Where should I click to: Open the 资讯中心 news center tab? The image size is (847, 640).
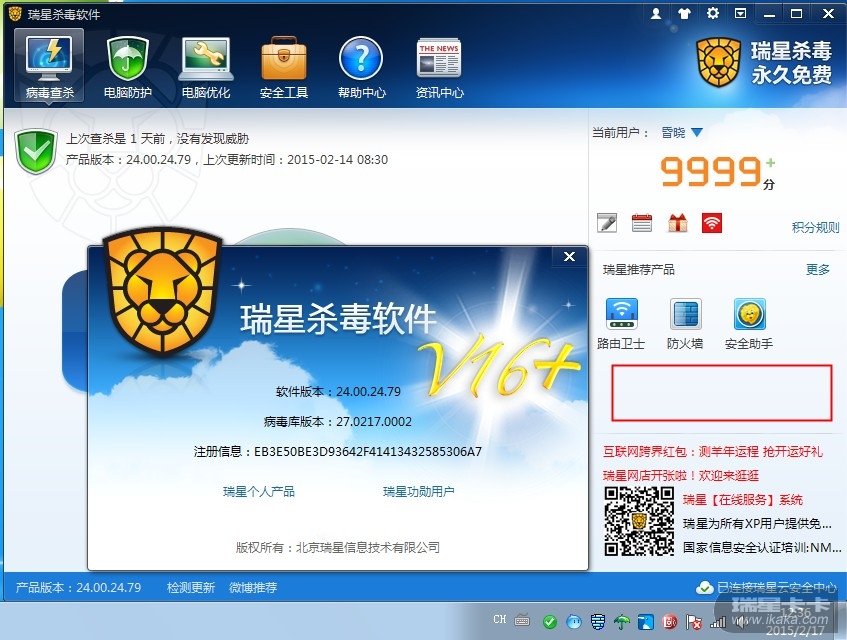439,68
